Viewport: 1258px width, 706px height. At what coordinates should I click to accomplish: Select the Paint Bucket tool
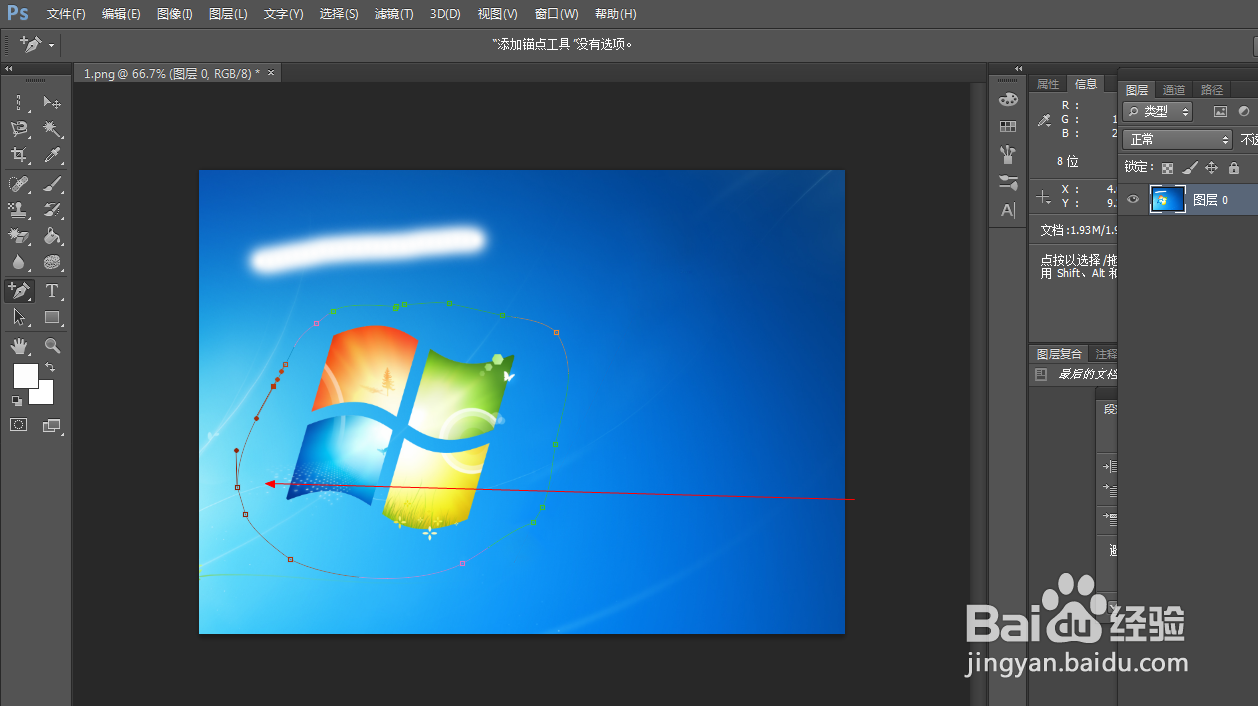click(x=52, y=236)
